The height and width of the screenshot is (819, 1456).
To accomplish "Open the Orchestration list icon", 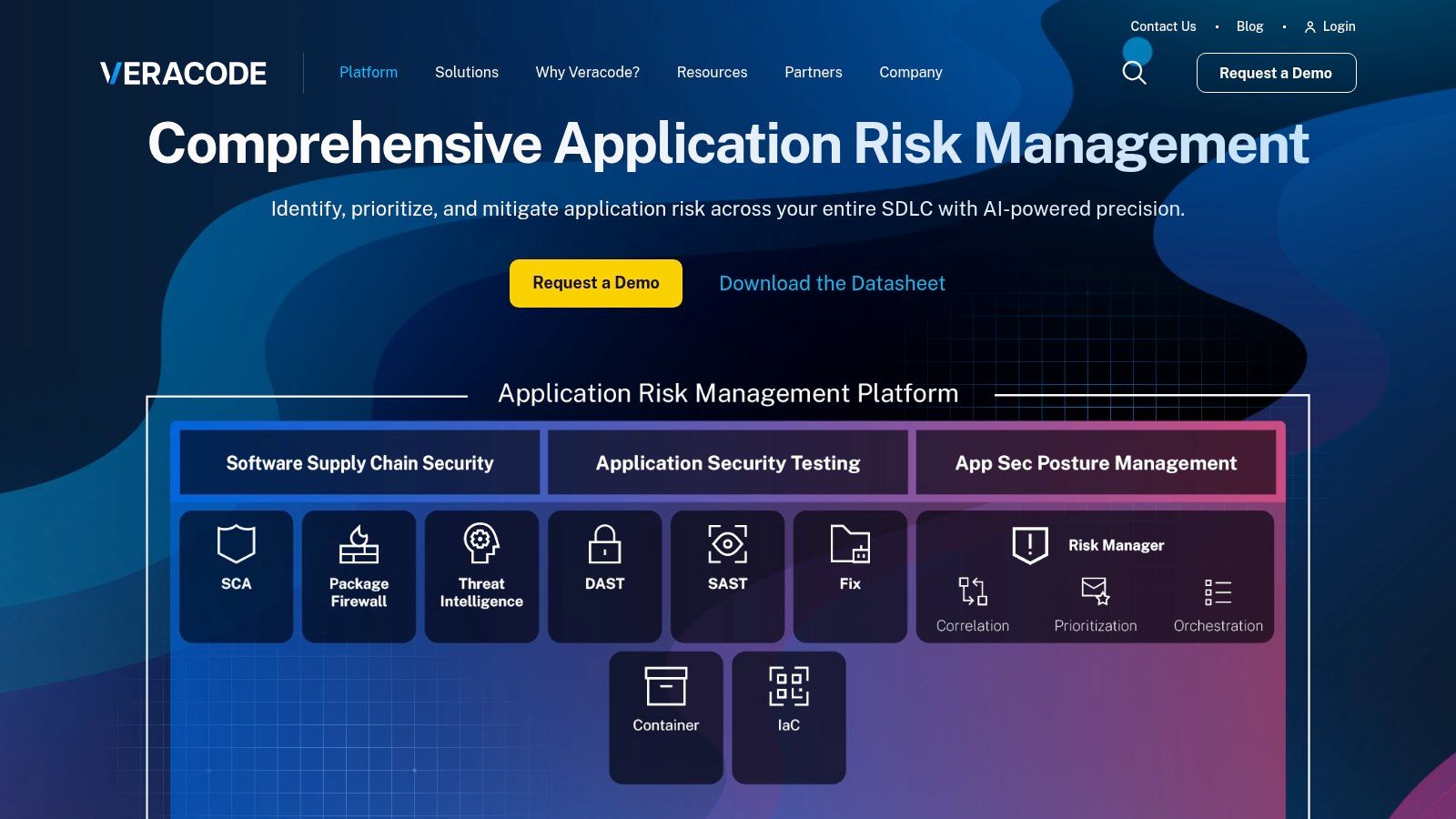I will pos(1218,591).
